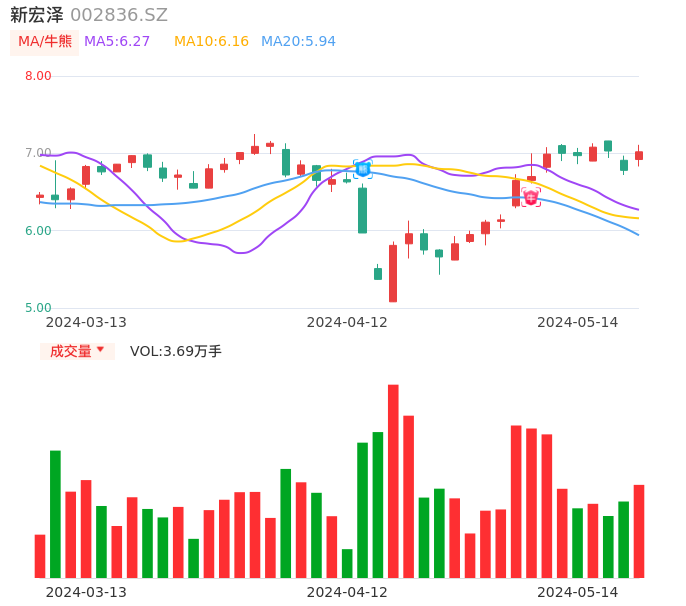Click the stock code 002836.SZ
This screenshot has width=686, height=606.
click(x=119, y=15)
